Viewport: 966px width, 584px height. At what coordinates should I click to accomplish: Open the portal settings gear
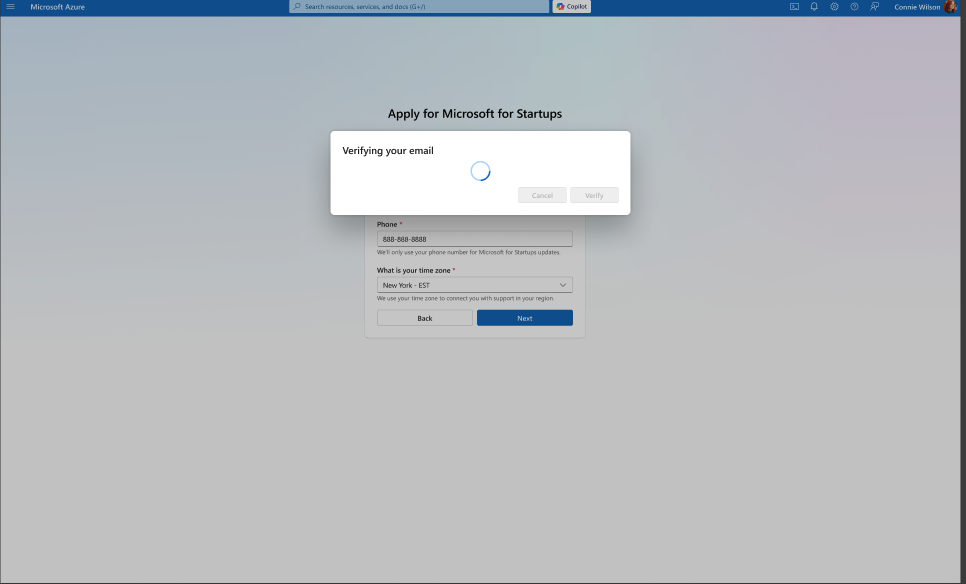(x=834, y=7)
